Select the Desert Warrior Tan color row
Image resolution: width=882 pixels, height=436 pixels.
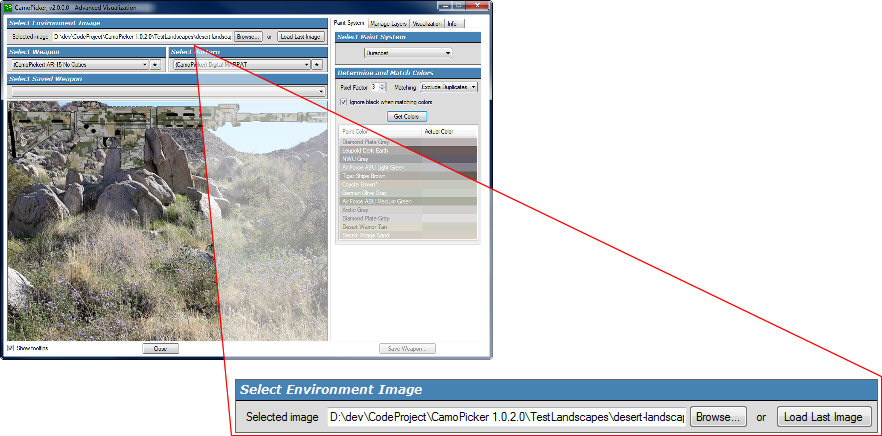click(x=408, y=227)
